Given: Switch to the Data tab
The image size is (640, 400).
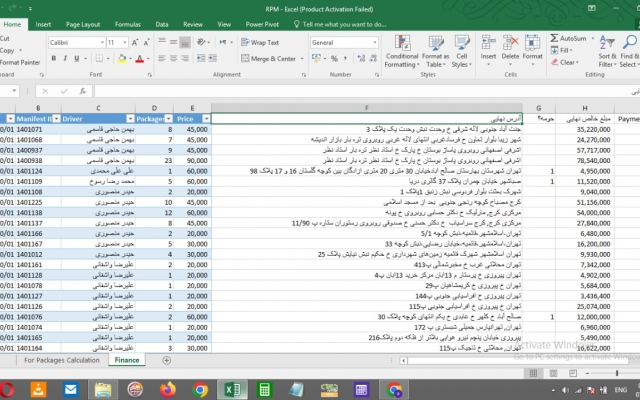Looking at the screenshot, I should [x=162, y=24].
